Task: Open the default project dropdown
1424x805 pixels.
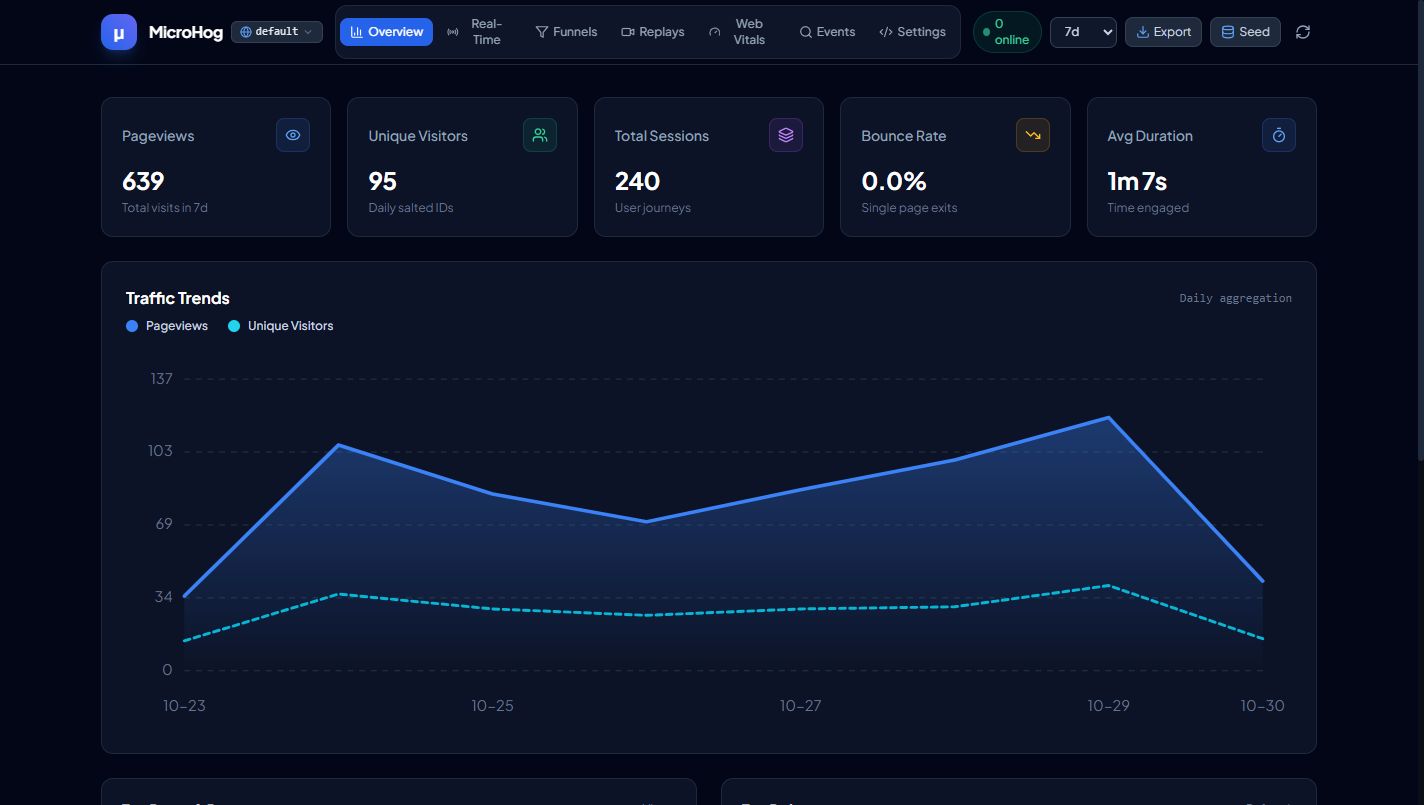Action: tap(277, 32)
